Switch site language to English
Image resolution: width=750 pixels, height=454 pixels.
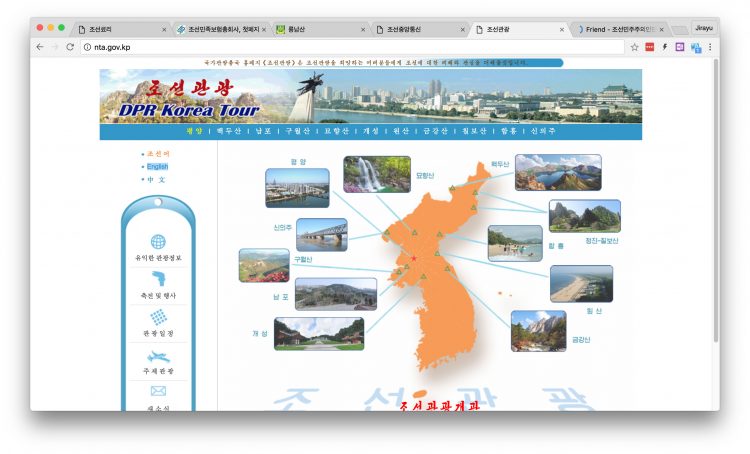point(157,166)
